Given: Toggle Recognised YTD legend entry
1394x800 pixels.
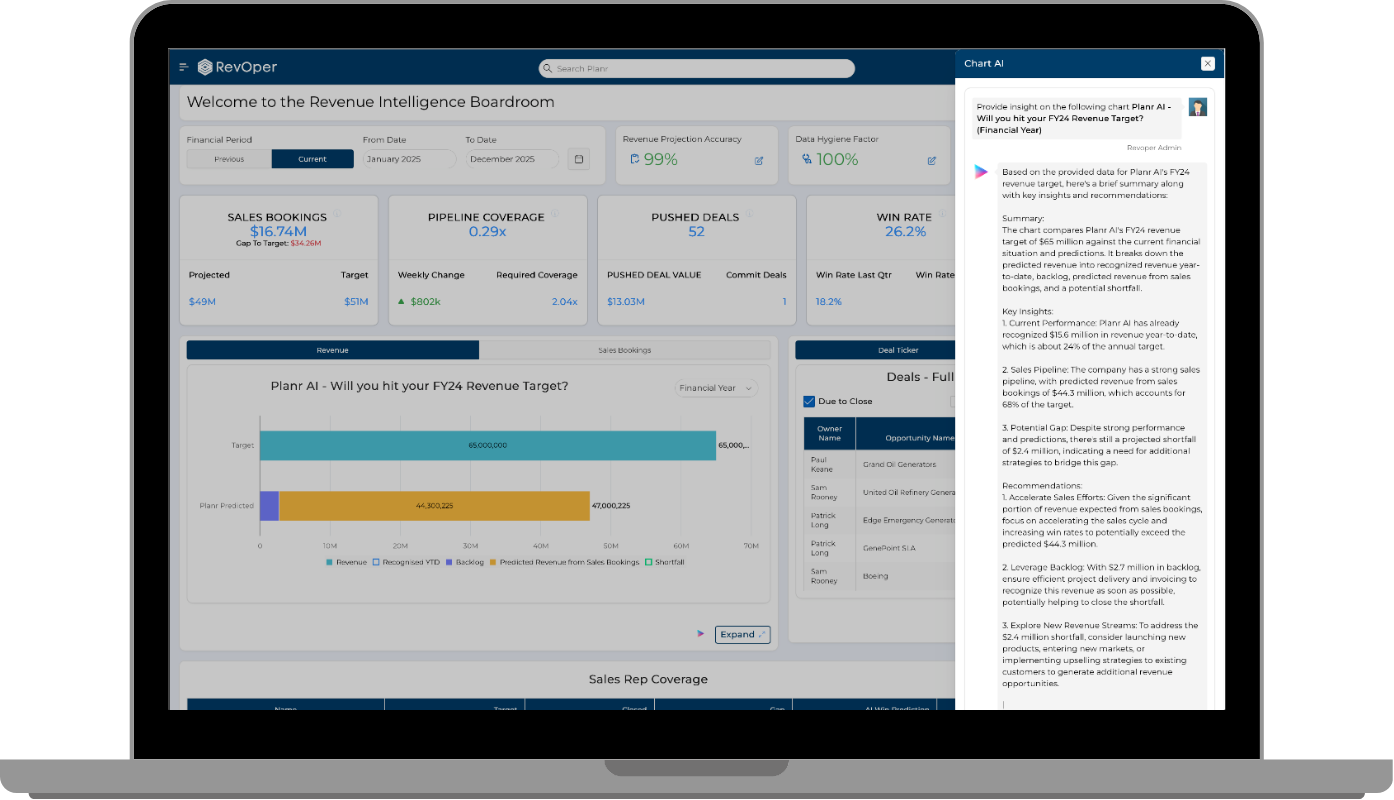Looking at the screenshot, I should point(406,562).
